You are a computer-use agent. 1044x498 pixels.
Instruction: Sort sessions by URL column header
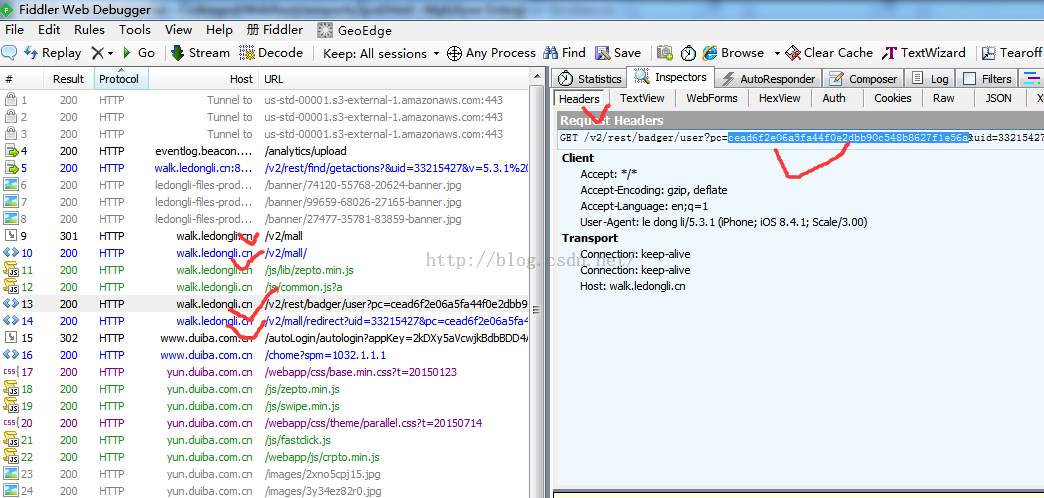point(393,79)
